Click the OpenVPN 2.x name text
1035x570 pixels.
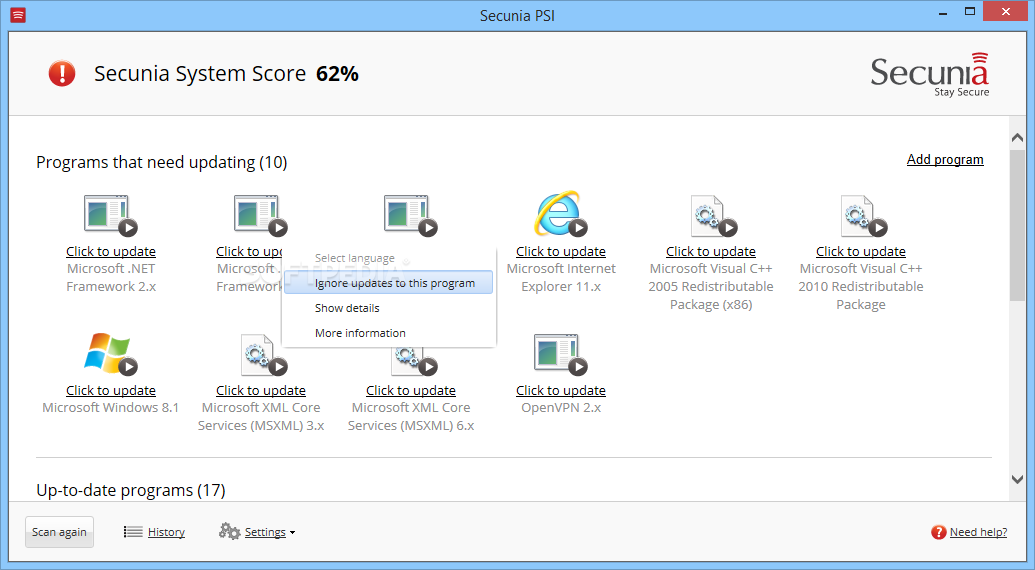coord(560,408)
